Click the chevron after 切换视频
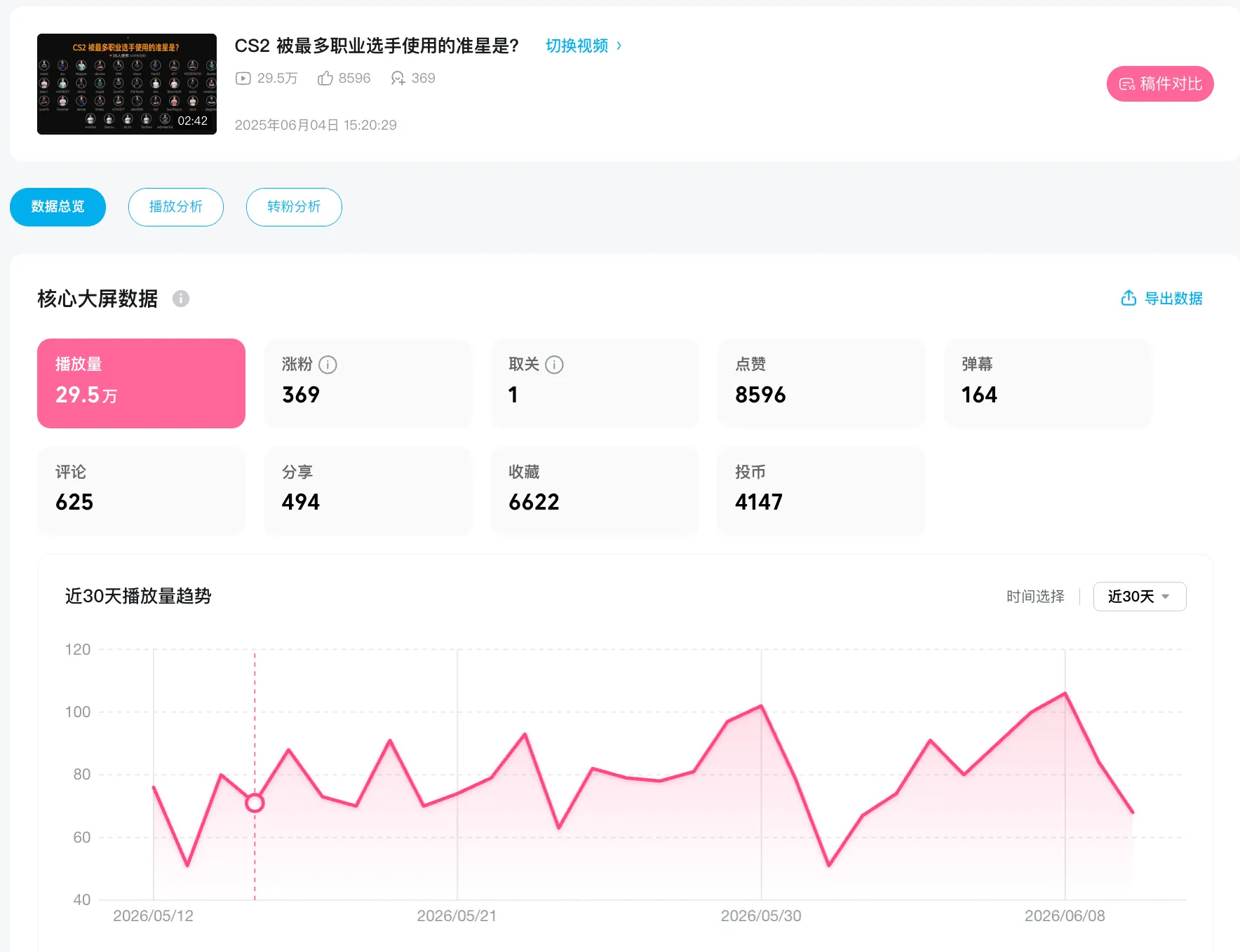 (619, 46)
